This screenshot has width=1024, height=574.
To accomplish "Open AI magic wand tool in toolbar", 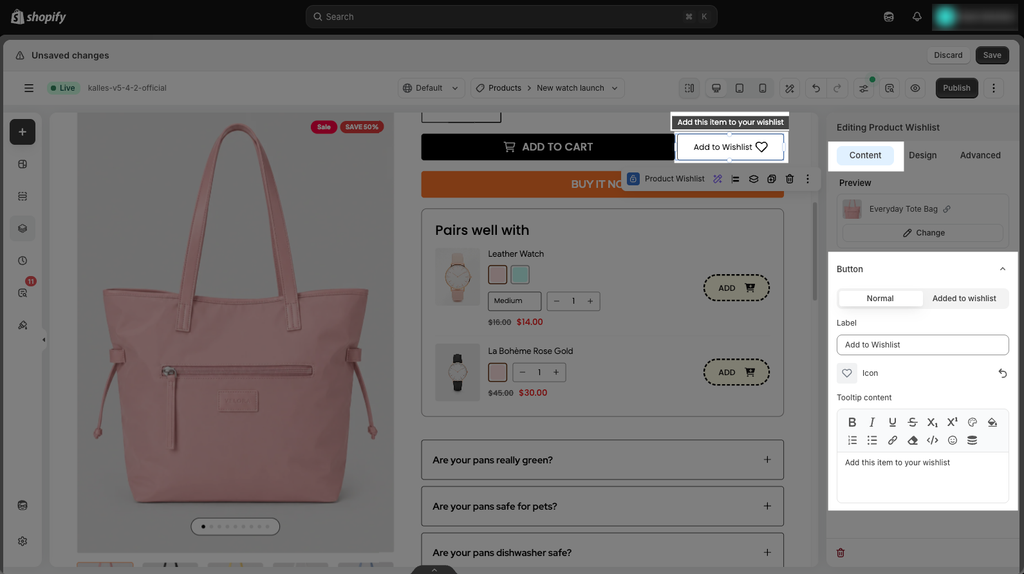I will (790, 88).
